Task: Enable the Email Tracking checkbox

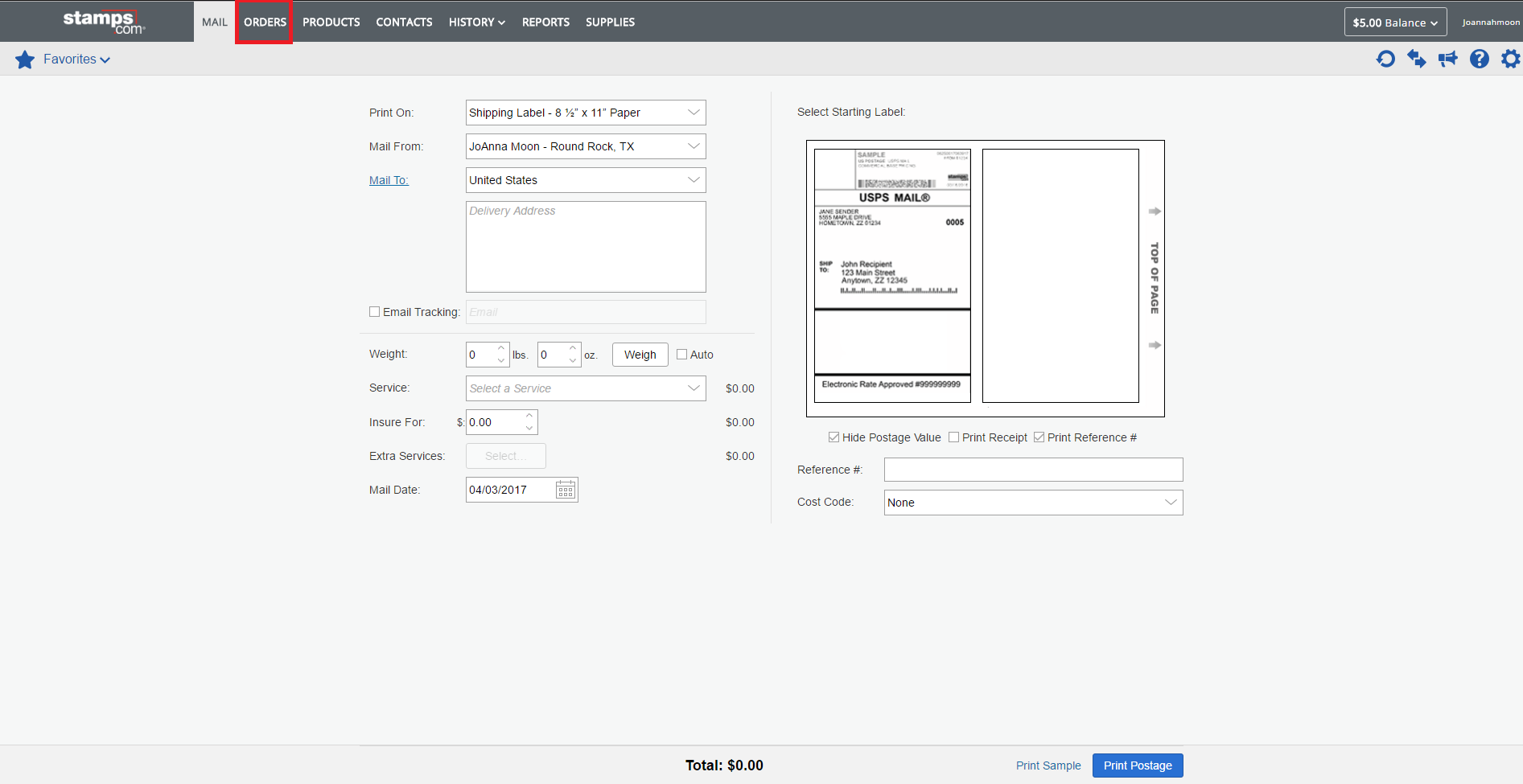Action: click(375, 311)
